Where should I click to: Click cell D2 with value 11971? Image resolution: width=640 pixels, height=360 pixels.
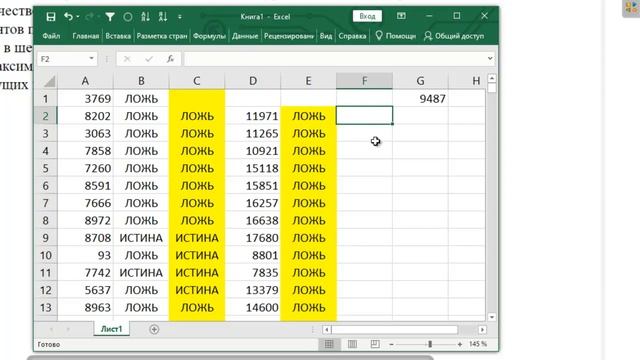(x=253, y=116)
